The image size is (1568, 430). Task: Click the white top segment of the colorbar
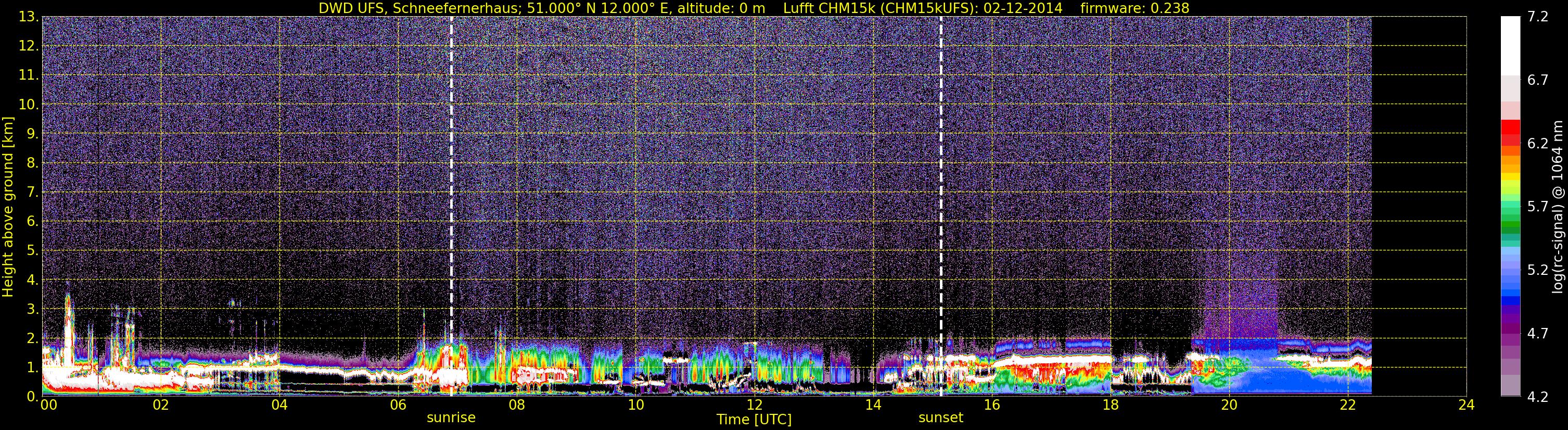[x=1510, y=46]
